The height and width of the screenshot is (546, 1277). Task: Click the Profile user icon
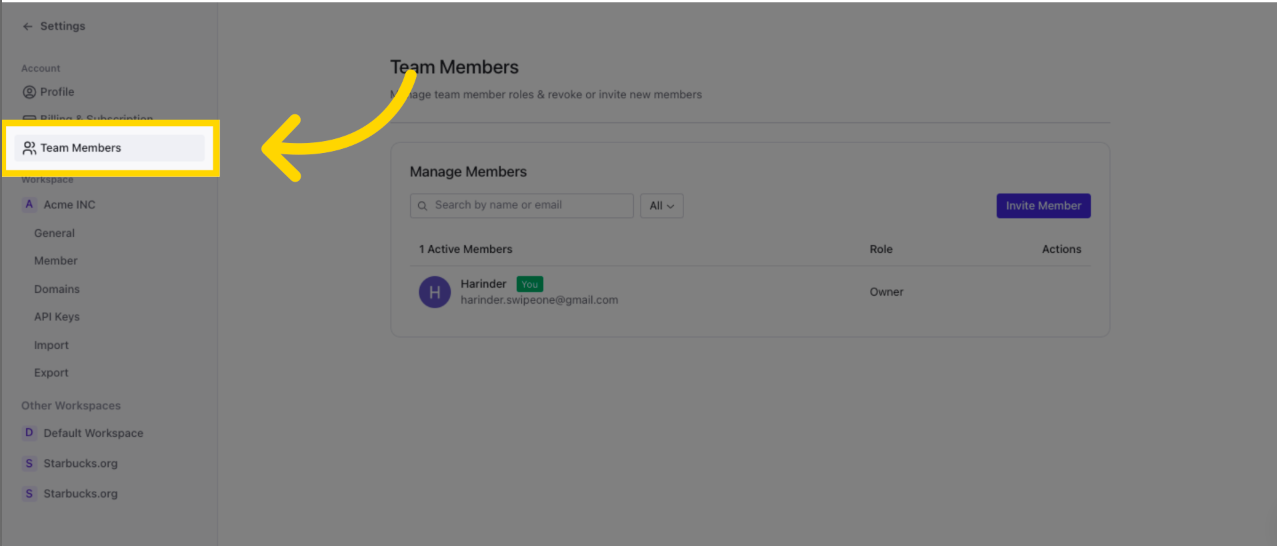(x=29, y=92)
